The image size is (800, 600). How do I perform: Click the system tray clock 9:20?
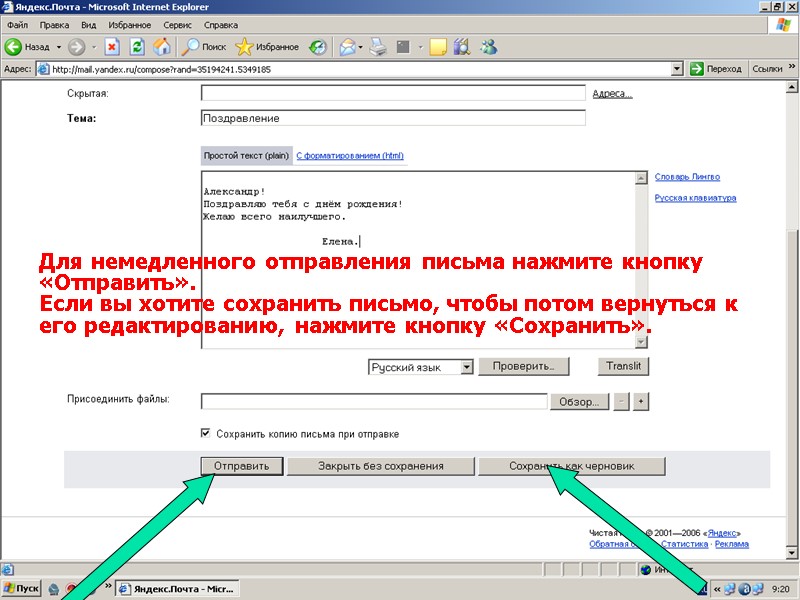[x=780, y=589]
